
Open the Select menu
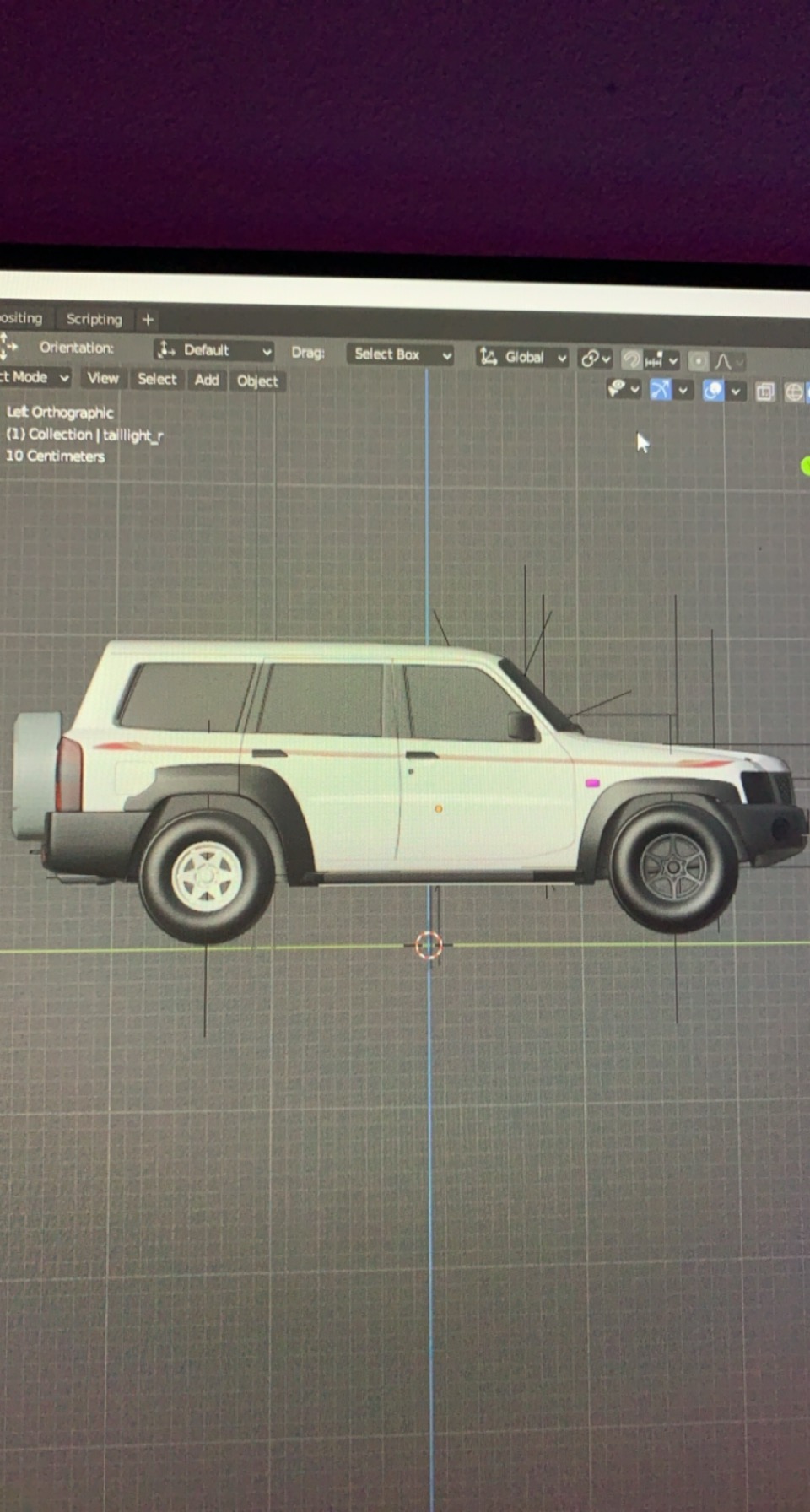[x=157, y=379]
